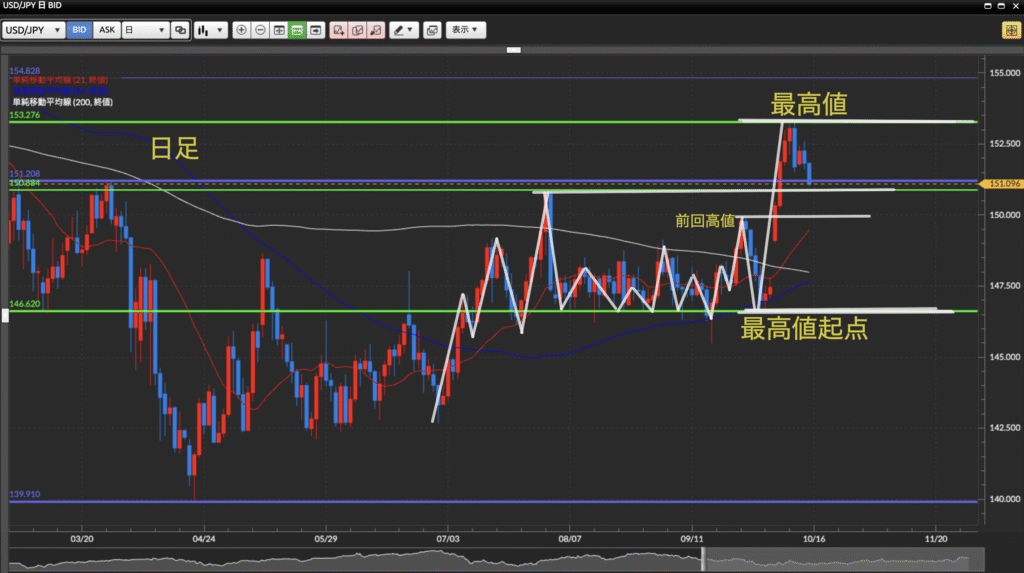This screenshot has height=573, width=1024.
Task: Click the first pink add-indicator icon
Action: click(339, 30)
